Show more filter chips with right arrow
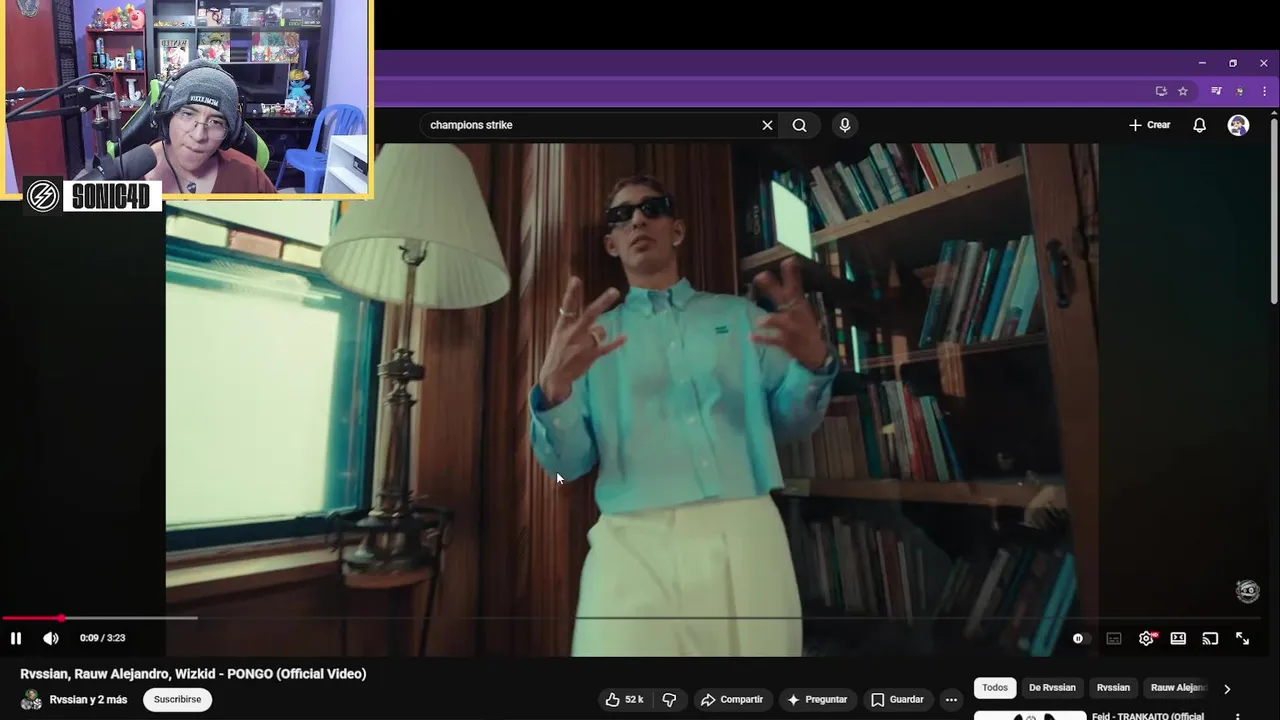Screen dimensions: 1280x720 pyautogui.click(x=1227, y=689)
